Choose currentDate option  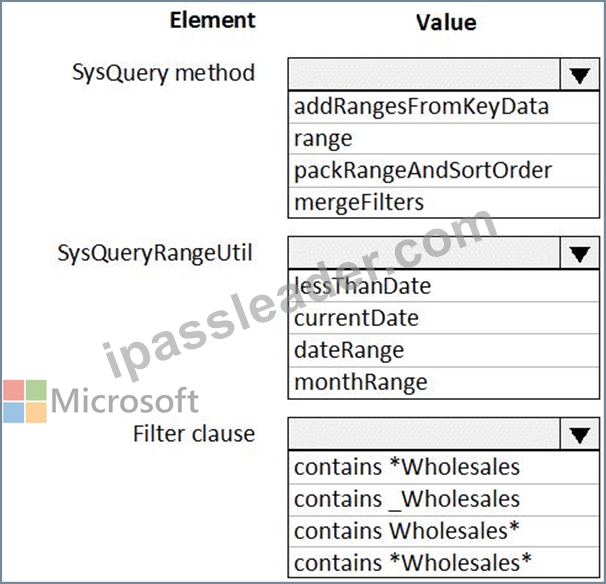444,318
